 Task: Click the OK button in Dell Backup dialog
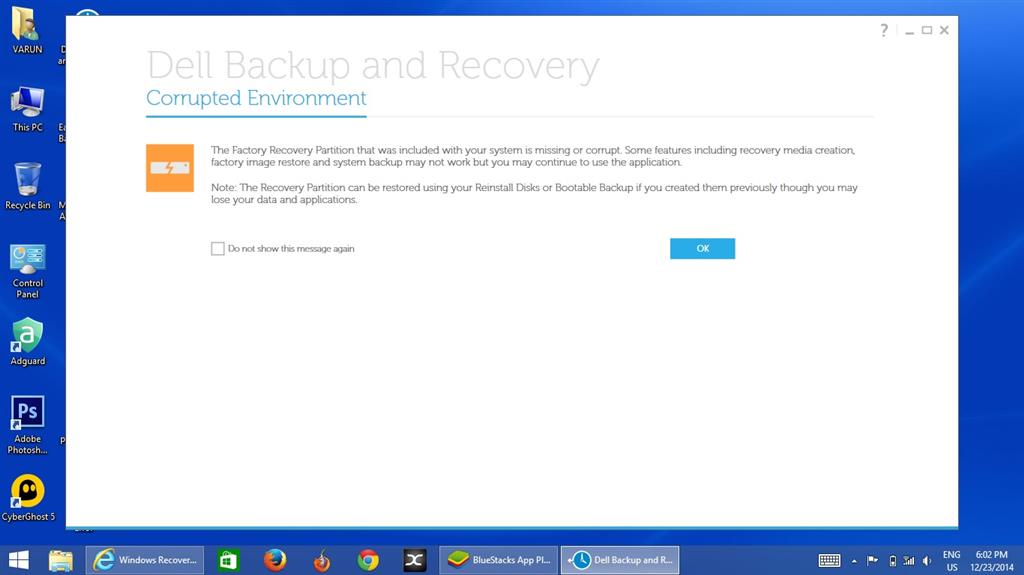point(702,248)
